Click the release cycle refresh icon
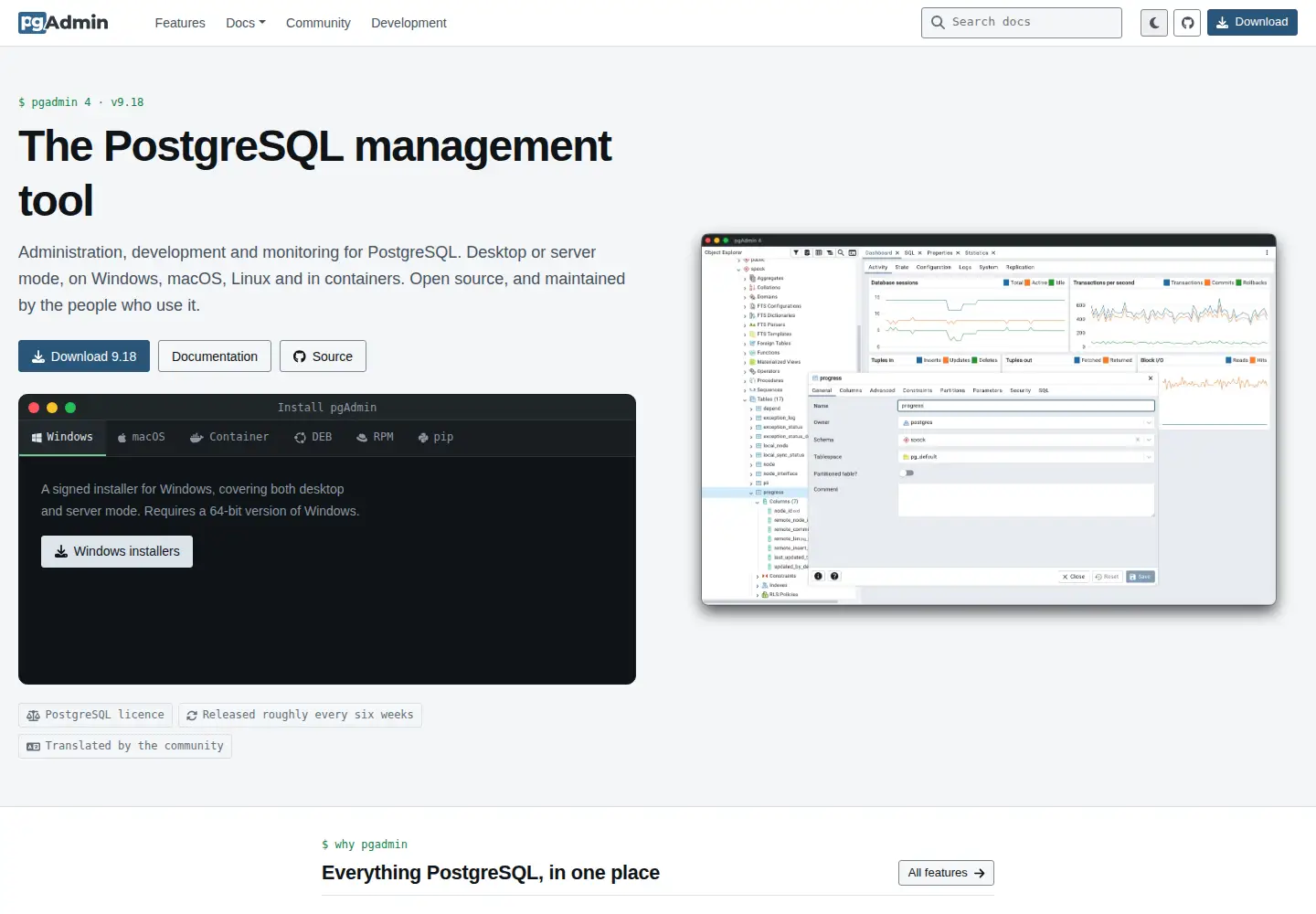This screenshot has width=1316, height=914. (192, 716)
